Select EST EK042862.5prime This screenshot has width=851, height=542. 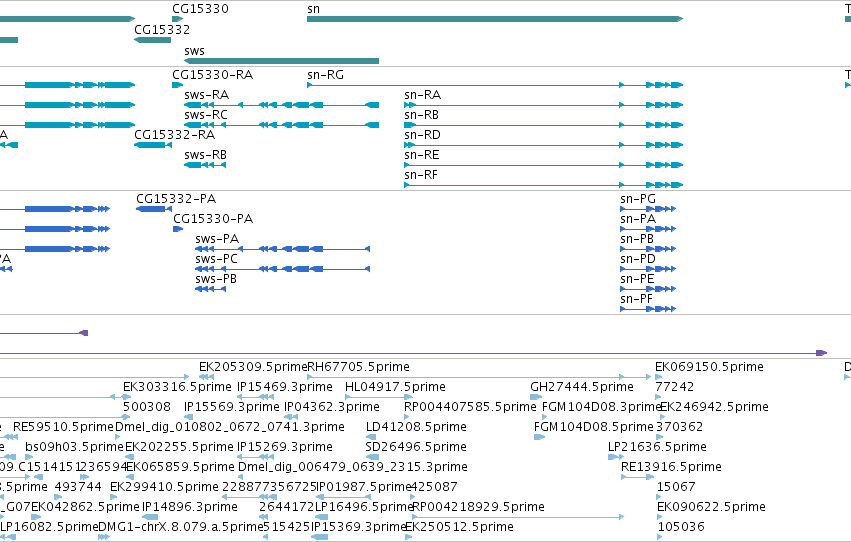36,518
